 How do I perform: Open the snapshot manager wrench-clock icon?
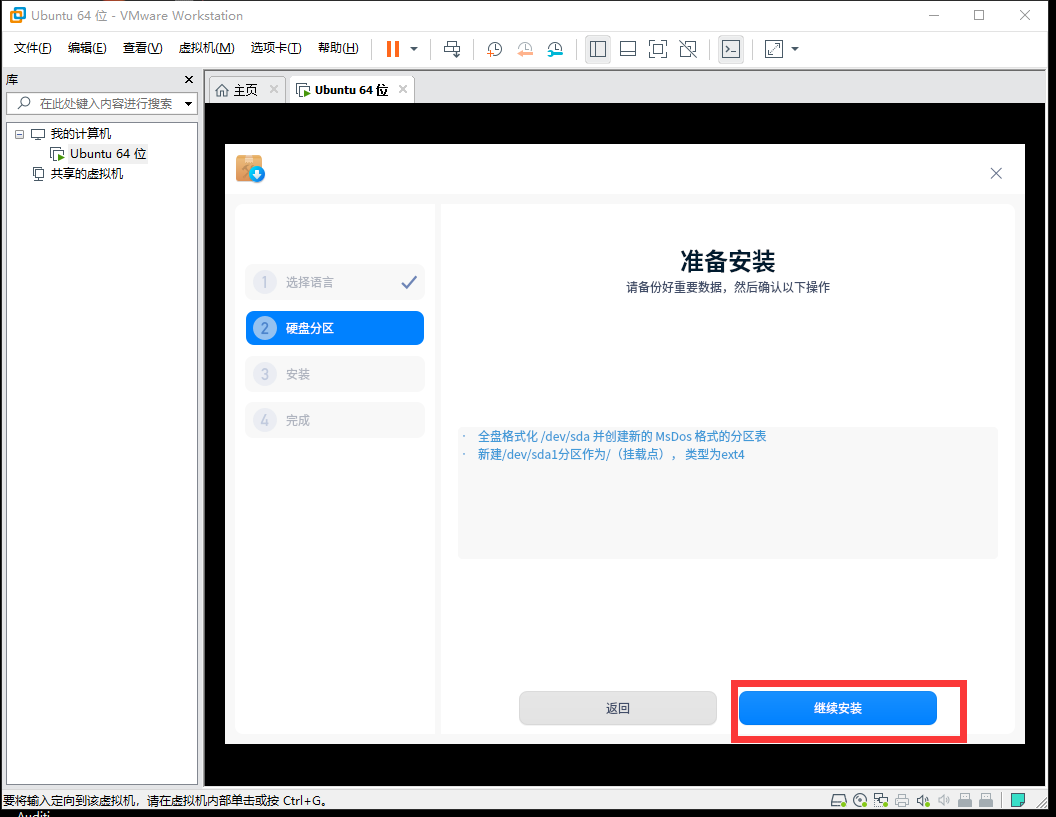555,48
